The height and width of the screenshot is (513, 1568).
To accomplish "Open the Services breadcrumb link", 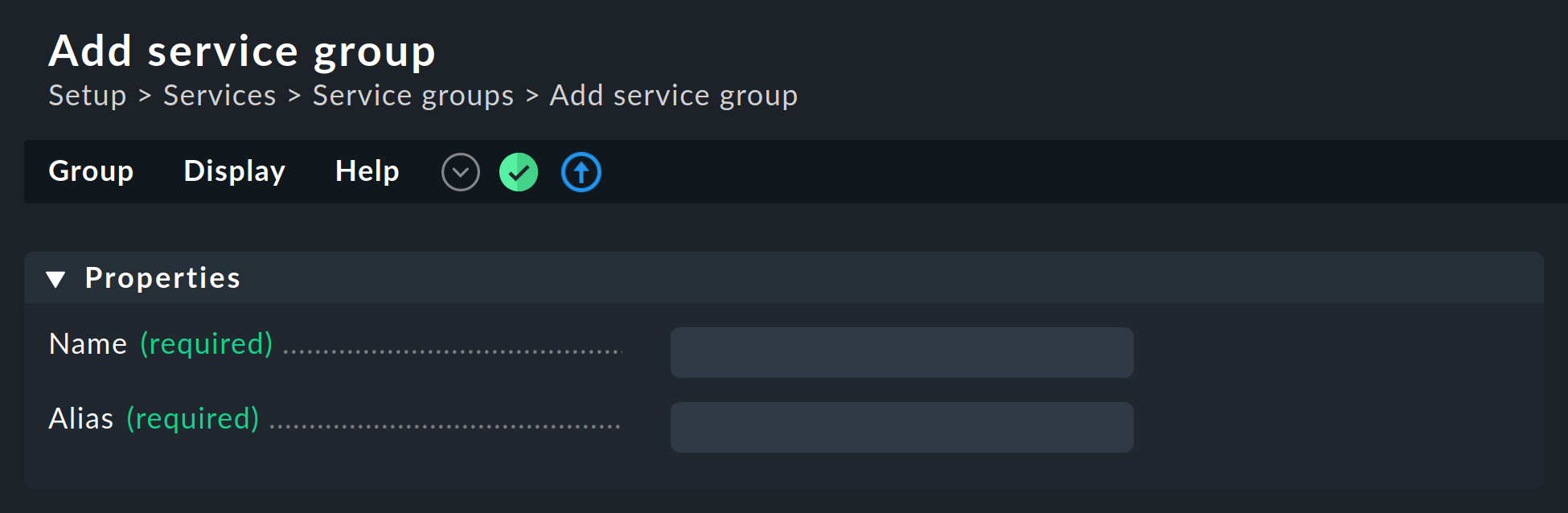I will [x=219, y=95].
